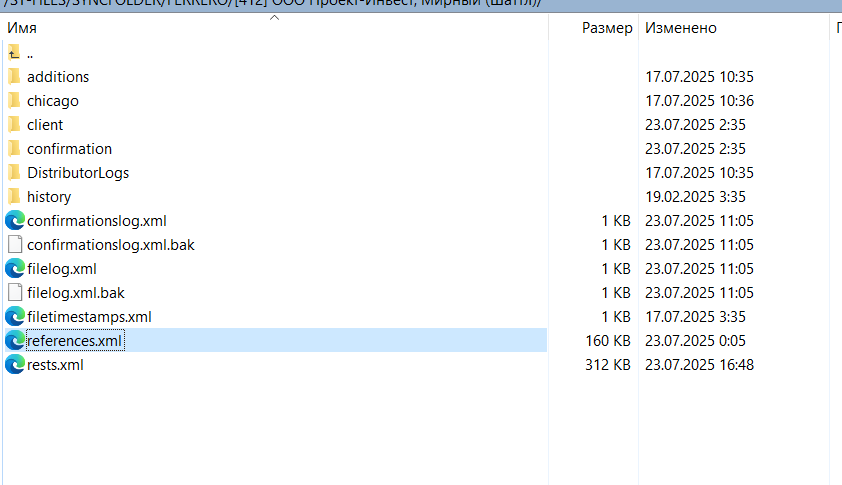Screen dimensions: 842x485
Task: Click the 1 KB size of filelog.xml
Action: [616, 269]
